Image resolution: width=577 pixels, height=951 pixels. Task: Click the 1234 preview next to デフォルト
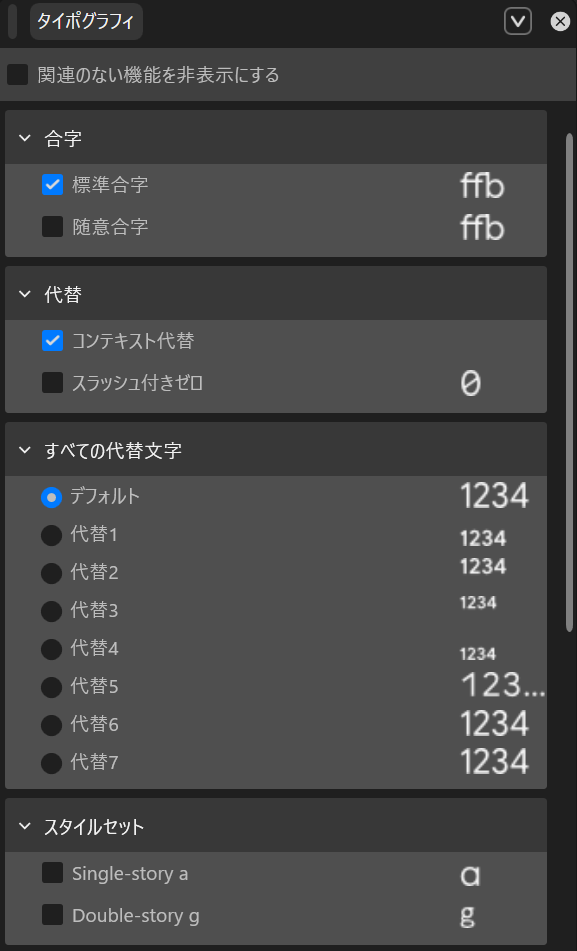click(494, 495)
